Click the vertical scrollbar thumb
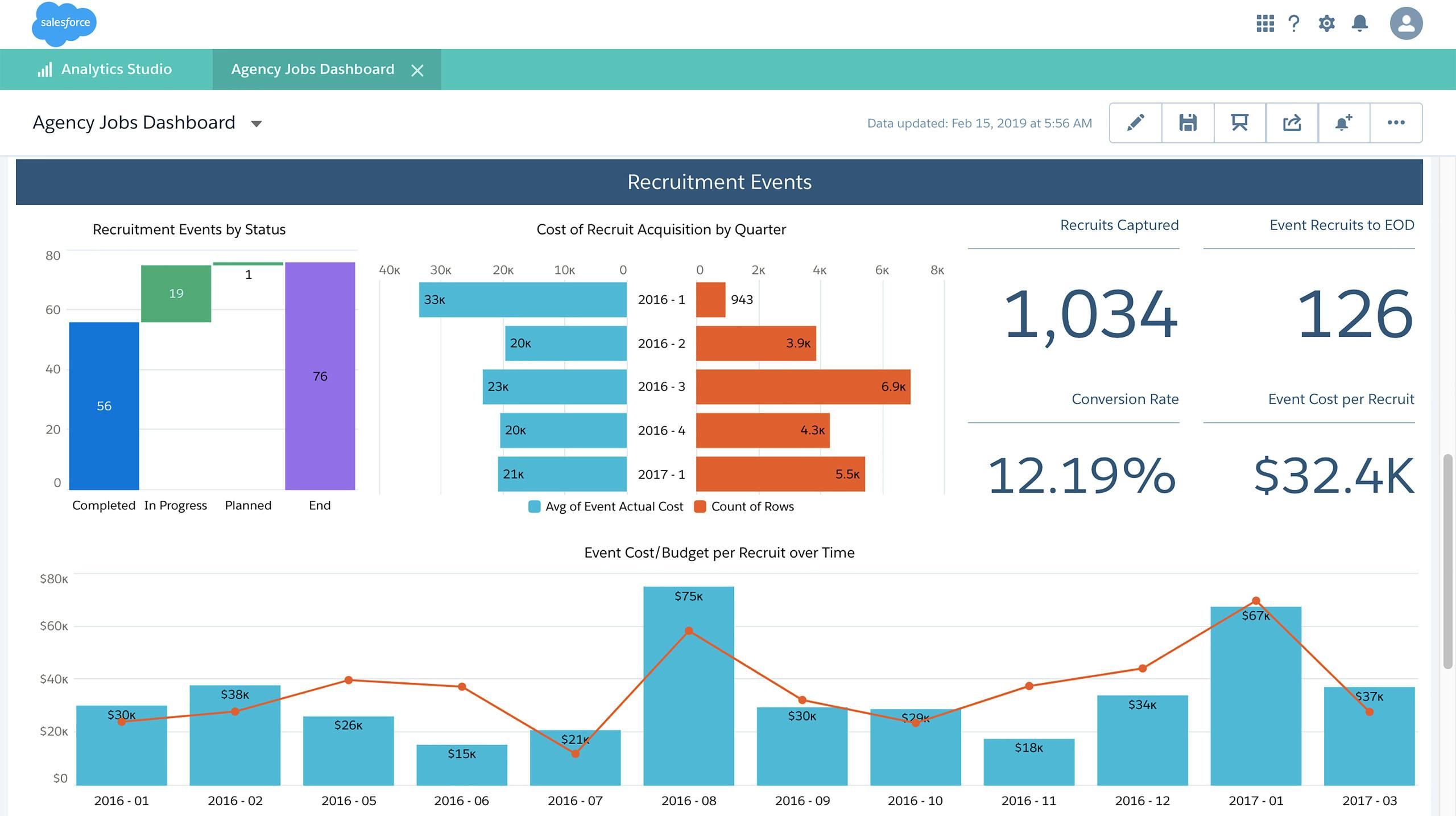Viewport: 1456px width, 816px height. coord(1448,562)
